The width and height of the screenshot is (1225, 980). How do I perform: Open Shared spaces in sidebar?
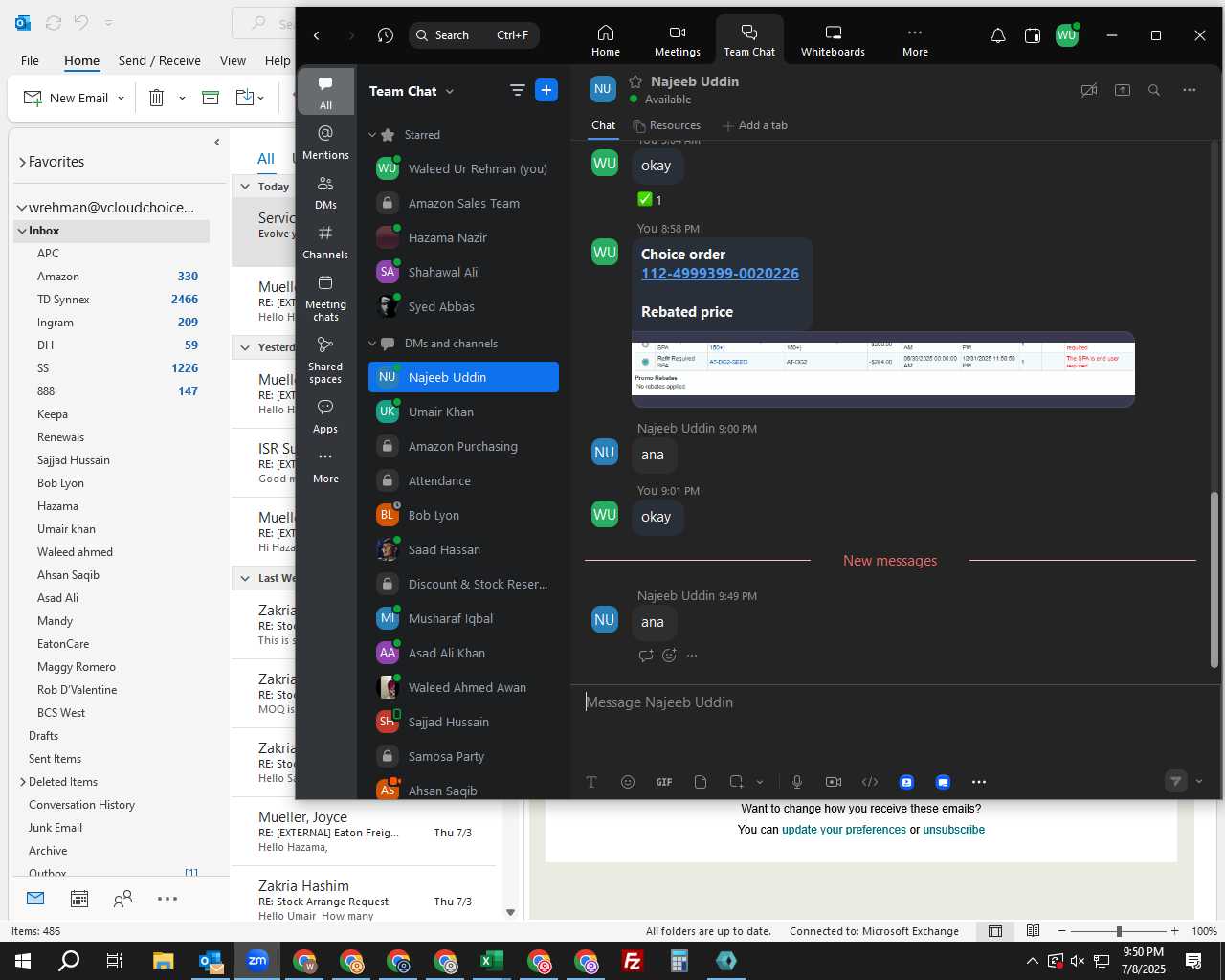point(325,359)
